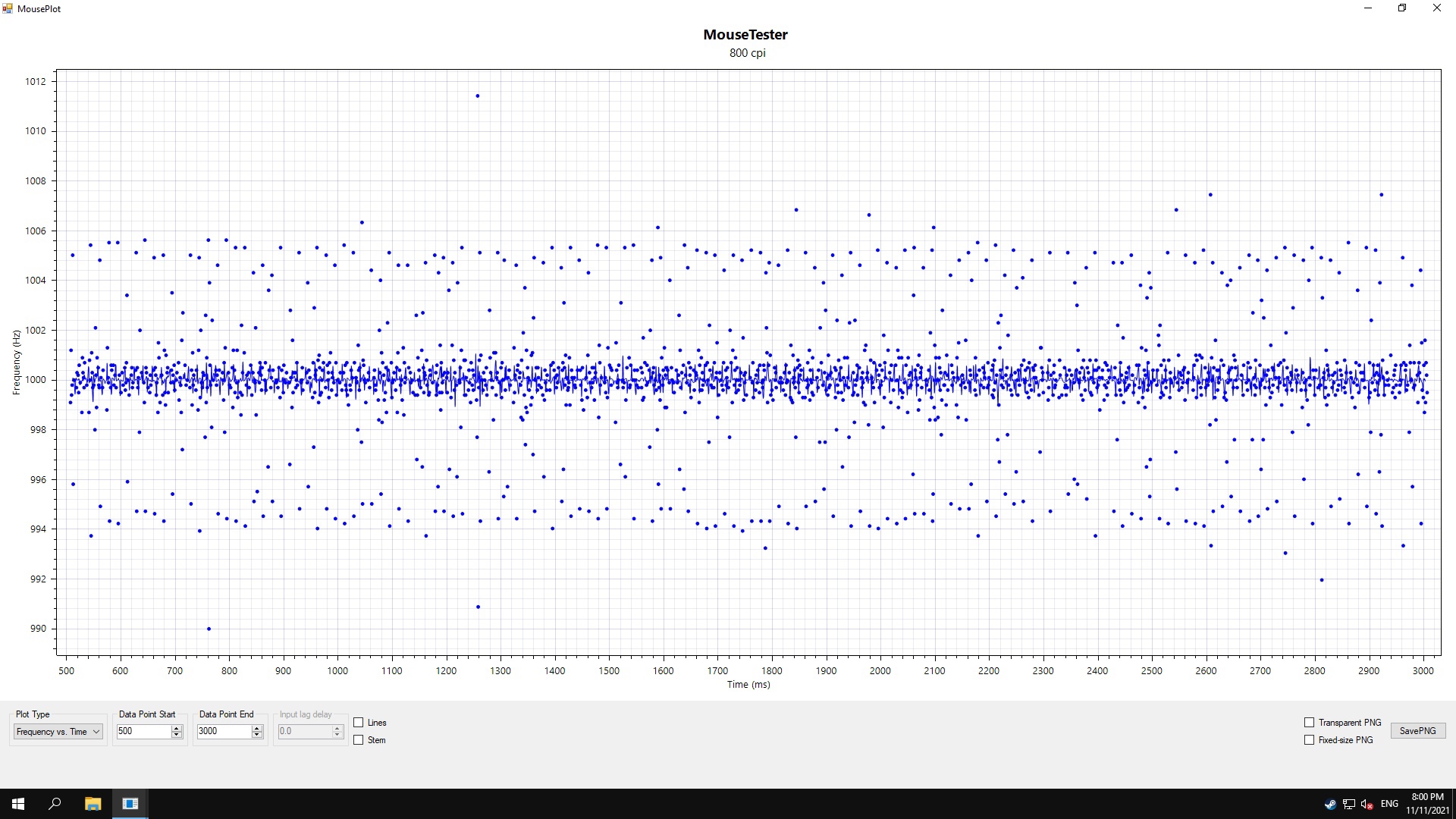Open the Windows Start menu

(x=18, y=804)
